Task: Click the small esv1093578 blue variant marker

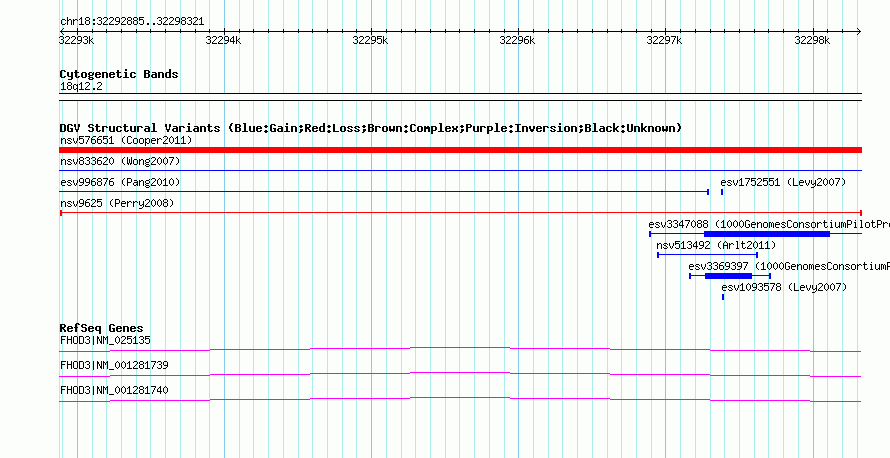Action: 723,297
